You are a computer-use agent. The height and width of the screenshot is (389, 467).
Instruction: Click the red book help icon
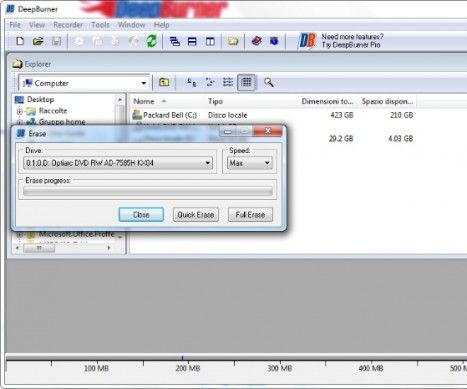pos(256,41)
